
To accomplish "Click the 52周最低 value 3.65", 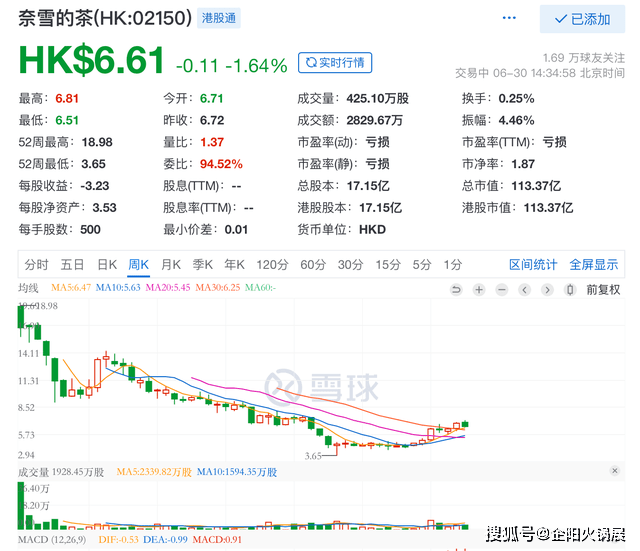I will (93, 164).
